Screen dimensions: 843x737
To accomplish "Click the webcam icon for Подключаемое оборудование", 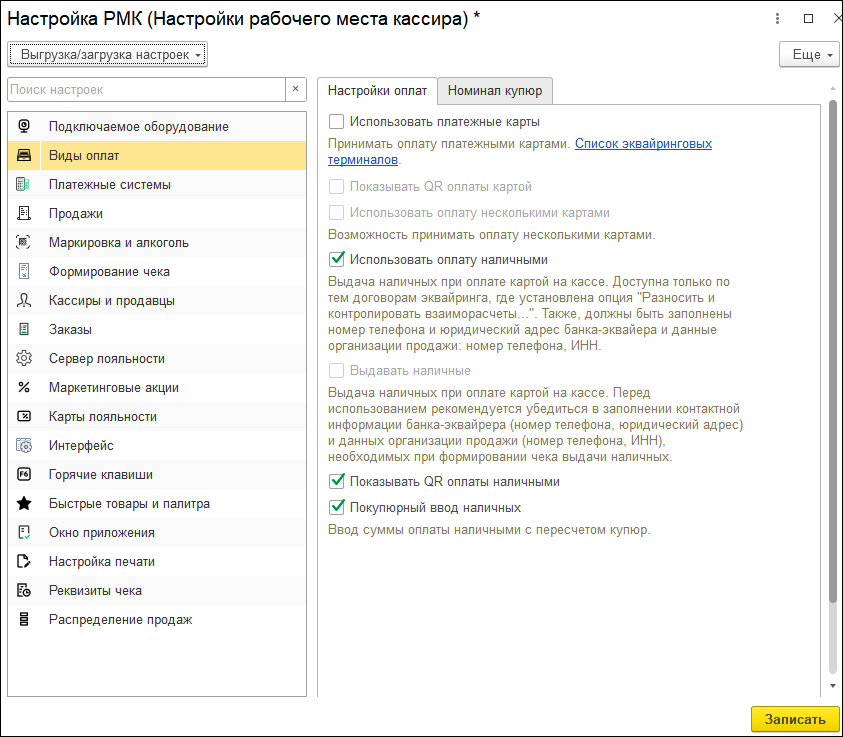I will click(25, 127).
